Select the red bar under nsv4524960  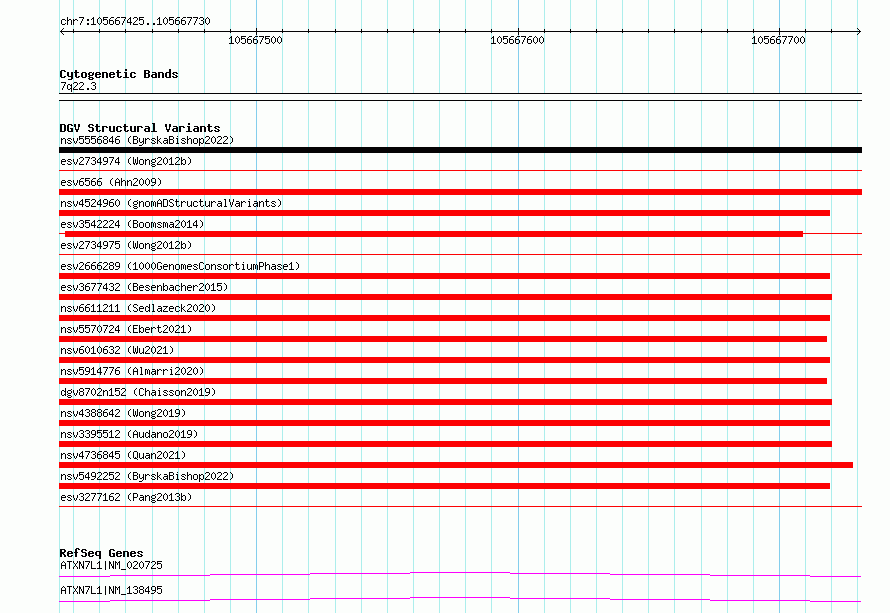click(x=444, y=213)
